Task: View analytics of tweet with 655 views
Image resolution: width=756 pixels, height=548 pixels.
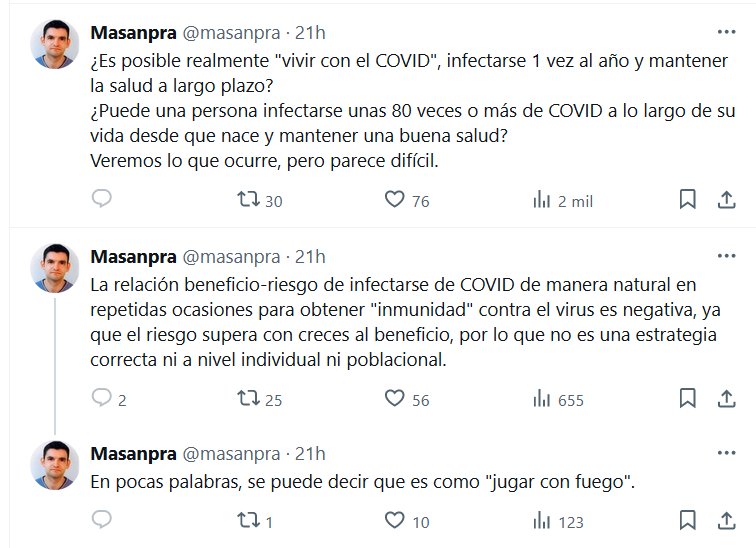Action: click(x=543, y=399)
